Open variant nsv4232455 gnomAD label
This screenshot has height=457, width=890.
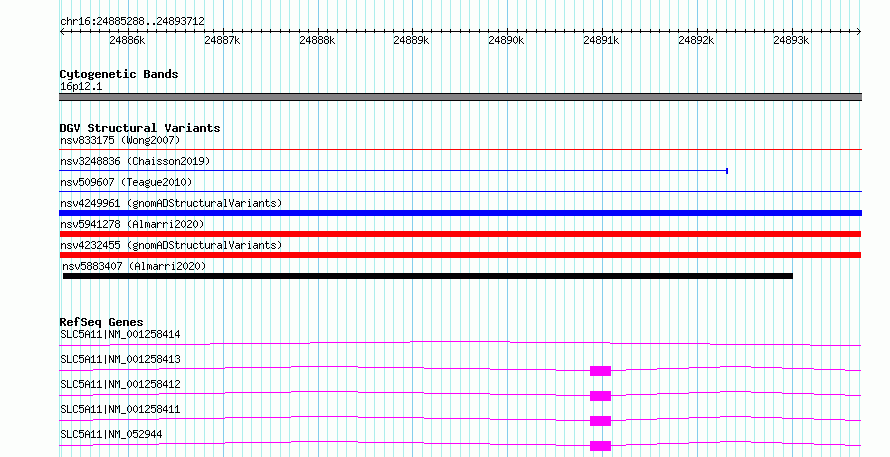[171, 245]
